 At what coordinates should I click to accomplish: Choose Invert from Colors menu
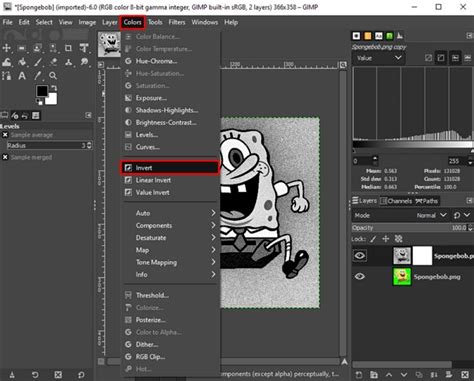[x=170, y=168]
